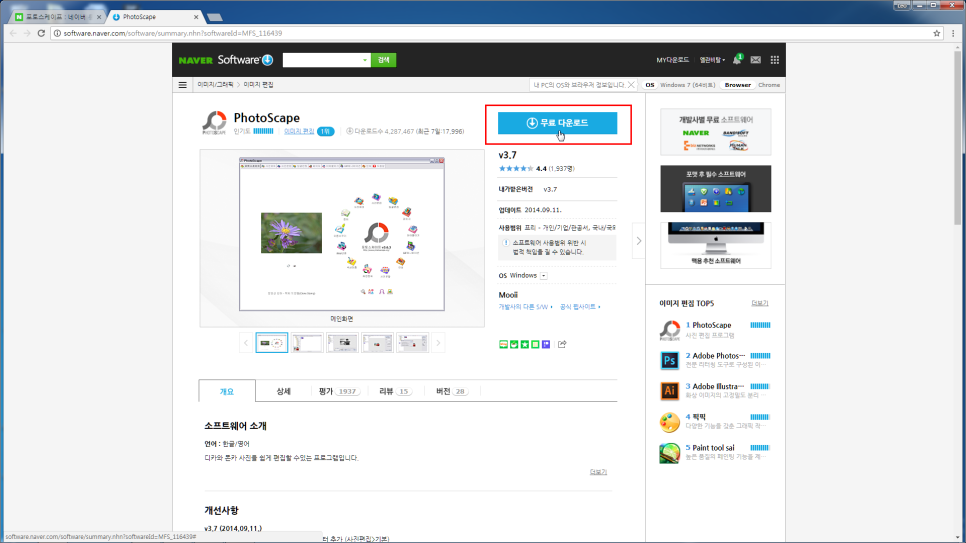This screenshot has height=543, width=966.
Task: Select the first screenshot thumbnail
Action: coord(272,343)
